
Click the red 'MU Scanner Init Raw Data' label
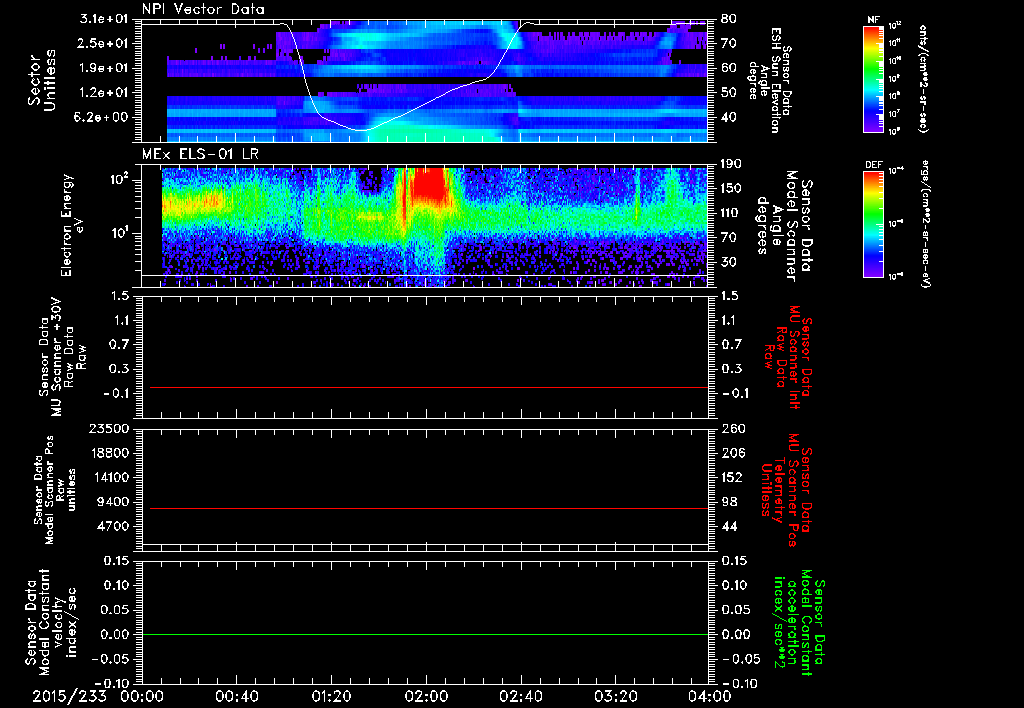(x=788, y=357)
